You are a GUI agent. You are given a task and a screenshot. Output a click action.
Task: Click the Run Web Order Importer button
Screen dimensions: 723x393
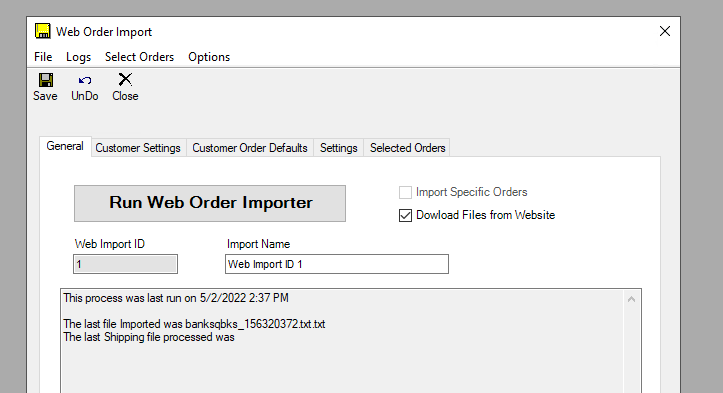pos(210,203)
